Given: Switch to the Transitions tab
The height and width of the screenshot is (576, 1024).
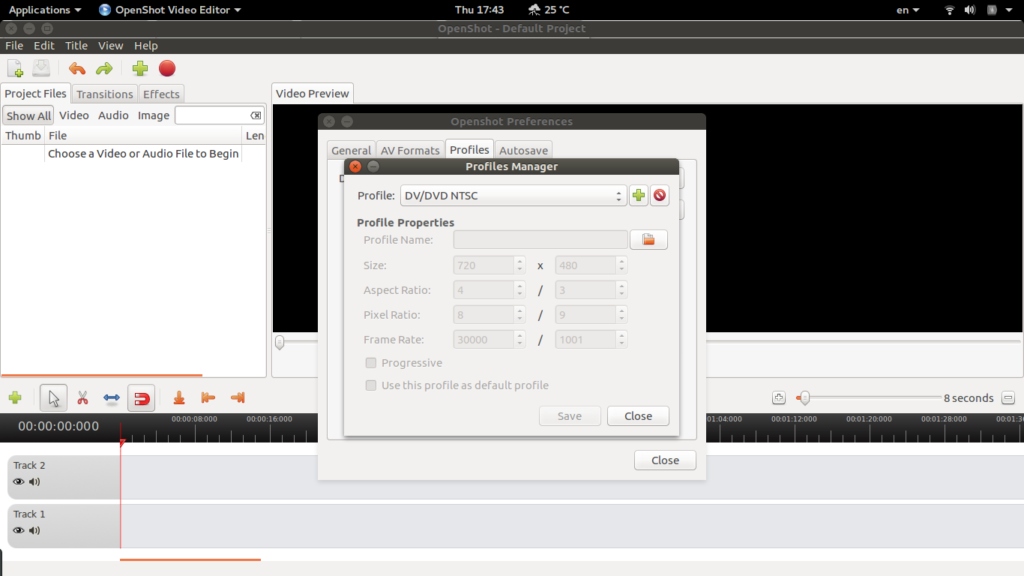Looking at the screenshot, I should tap(104, 94).
